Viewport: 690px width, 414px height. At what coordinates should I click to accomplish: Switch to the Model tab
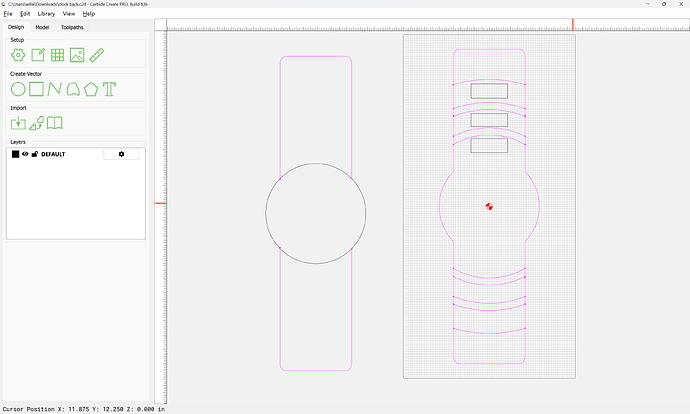click(x=42, y=27)
